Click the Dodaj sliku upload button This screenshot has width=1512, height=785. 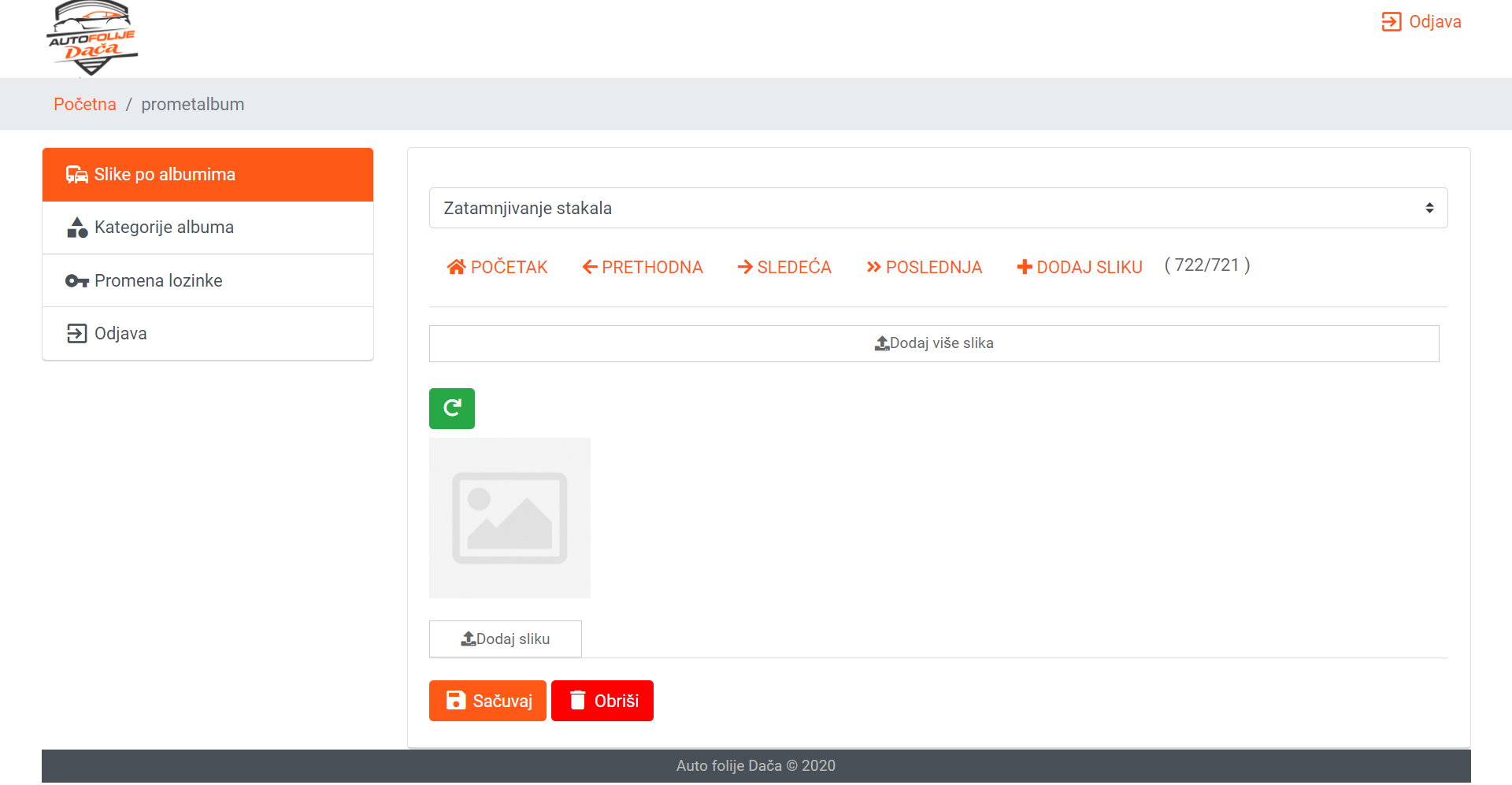click(x=505, y=639)
